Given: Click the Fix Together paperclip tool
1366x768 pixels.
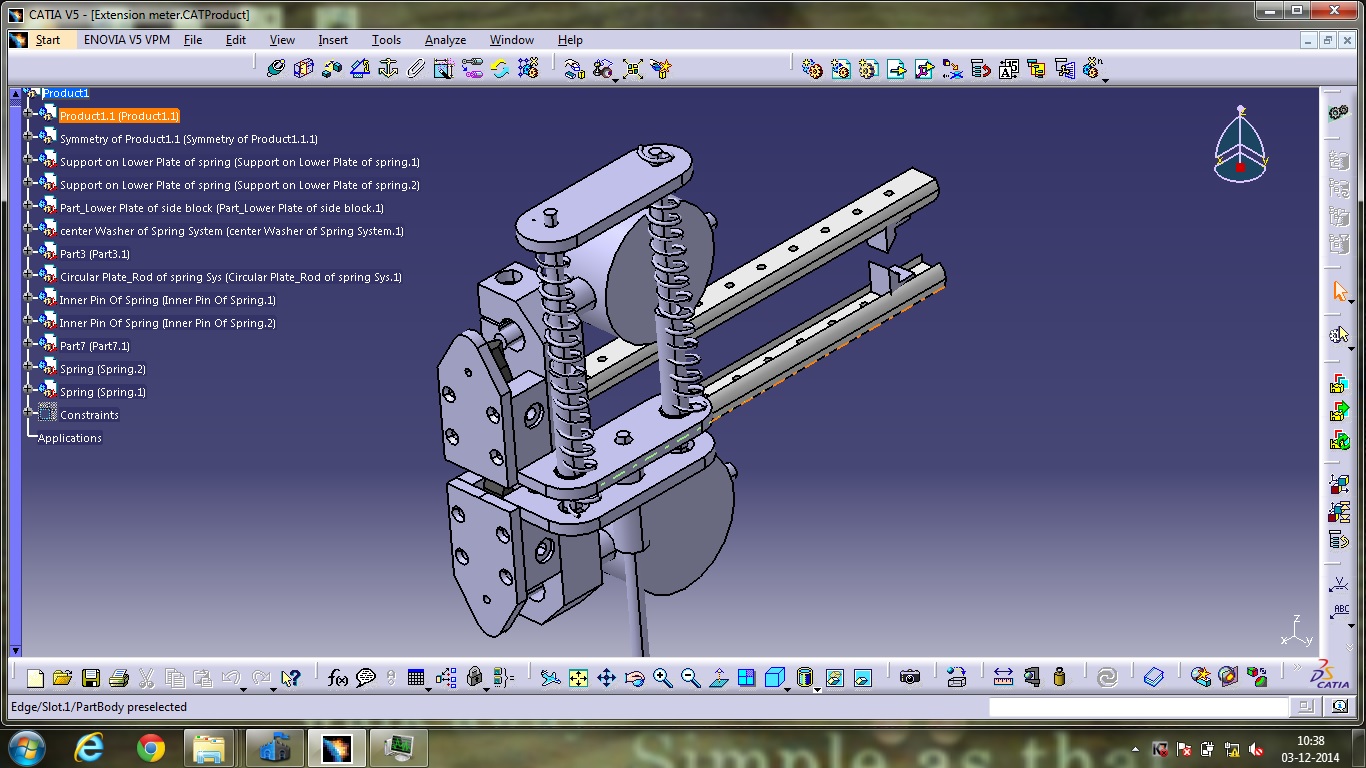Looking at the screenshot, I should [x=416, y=68].
